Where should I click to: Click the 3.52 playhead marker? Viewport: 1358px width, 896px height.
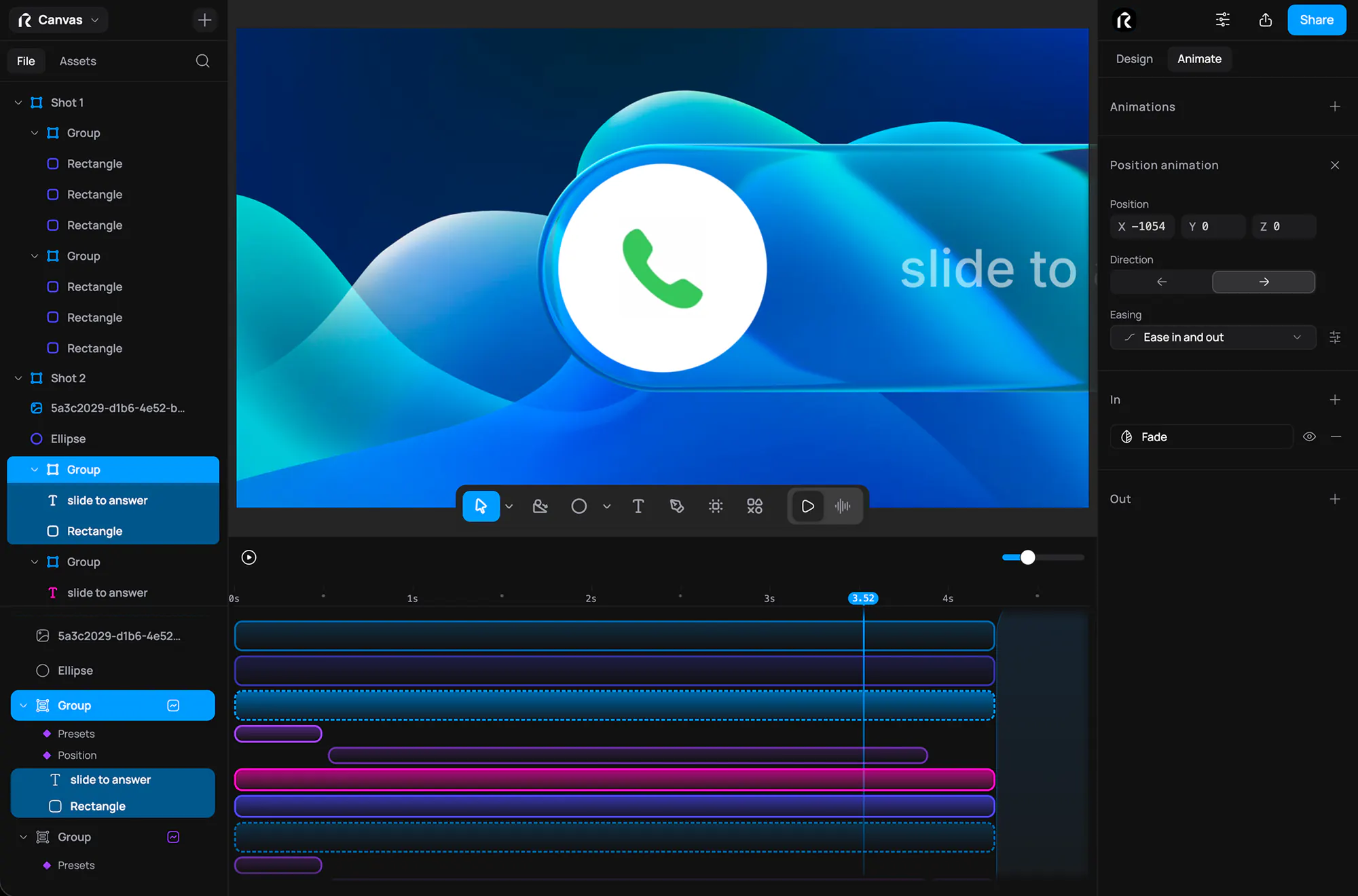point(863,598)
